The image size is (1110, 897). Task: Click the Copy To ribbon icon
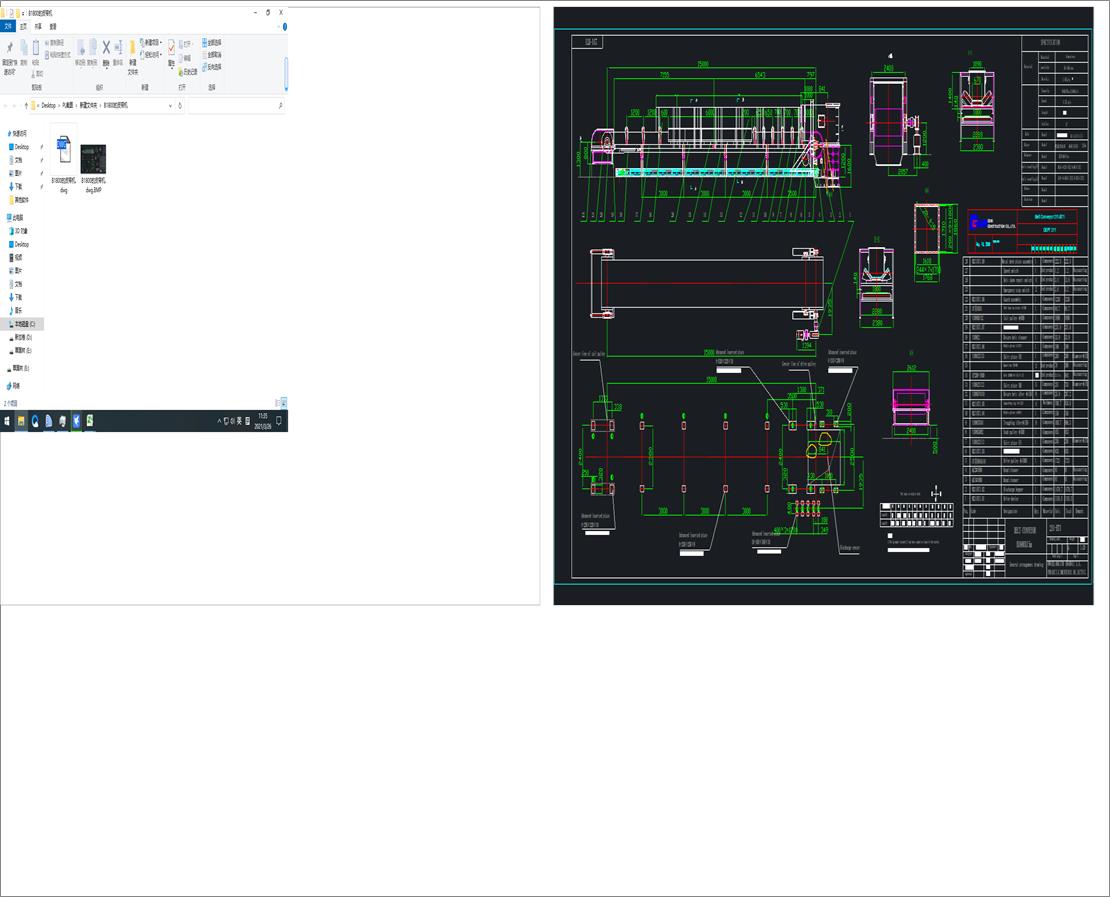93,48
